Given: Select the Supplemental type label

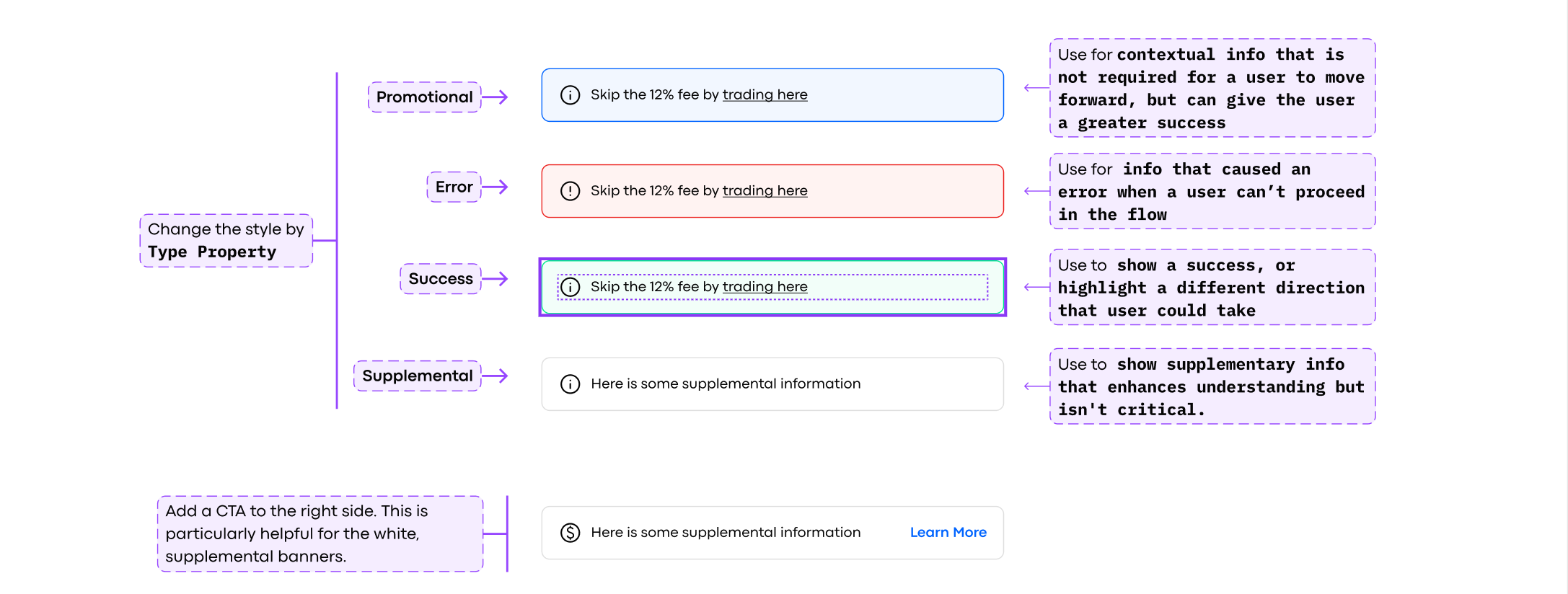Looking at the screenshot, I should click(417, 376).
